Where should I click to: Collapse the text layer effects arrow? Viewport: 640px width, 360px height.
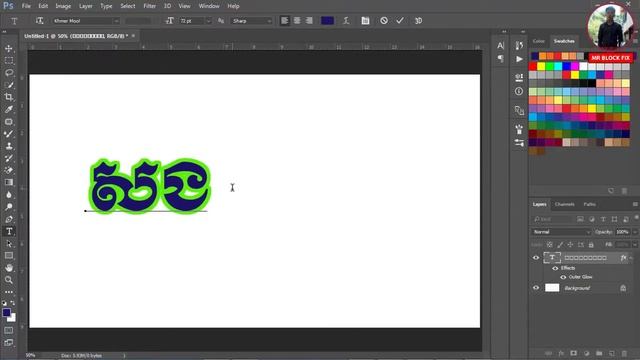click(x=631, y=258)
